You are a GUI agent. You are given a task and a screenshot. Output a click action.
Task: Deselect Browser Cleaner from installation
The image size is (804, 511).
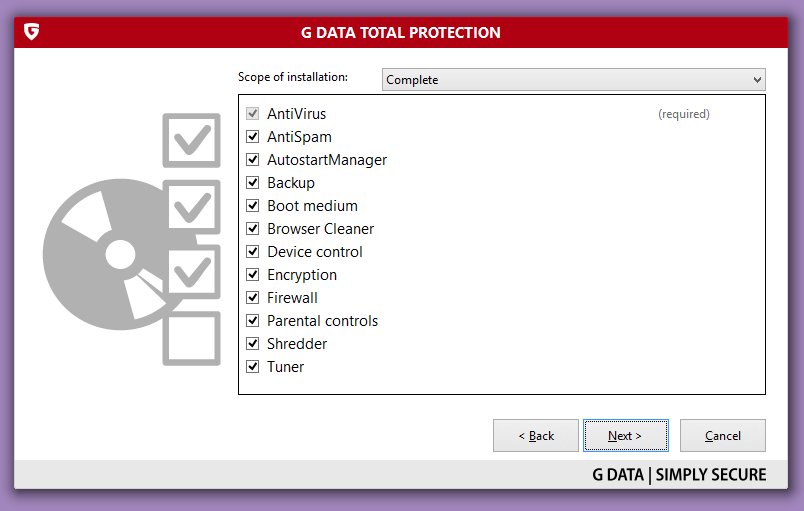253,229
